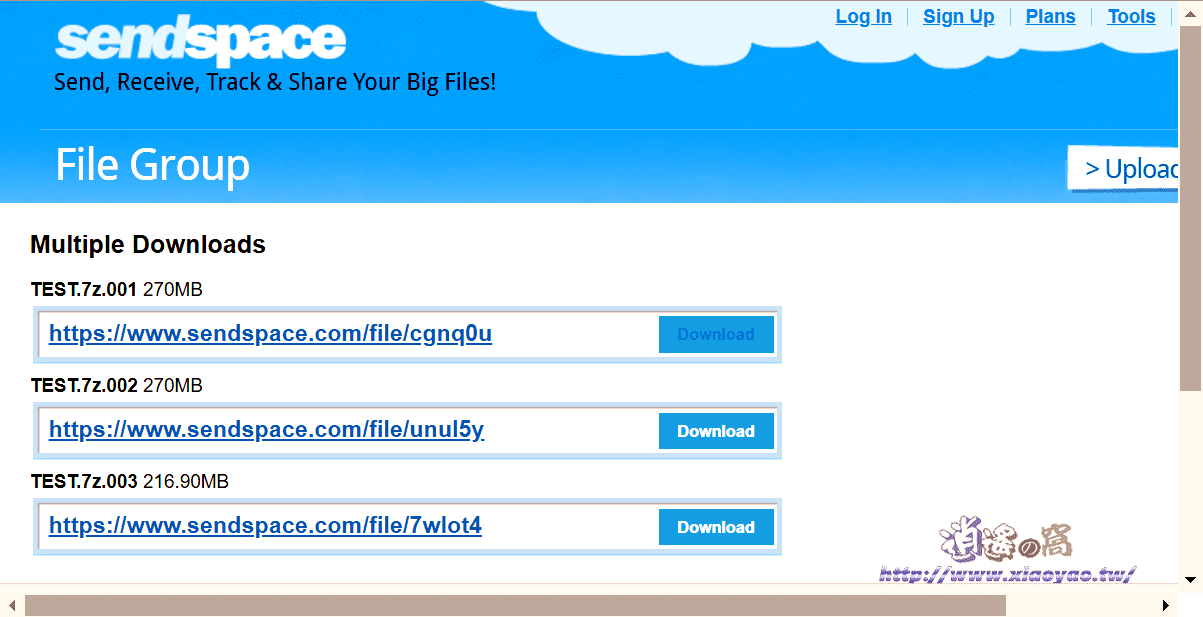Click the sendspace logo

pyautogui.click(x=200, y=42)
